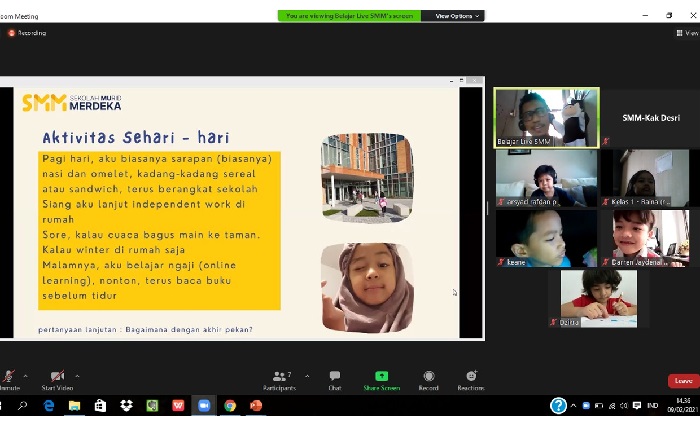The width and height of the screenshot is (700, 423).
Task: Expand the arrow beside Participants
Action: [x=307, y=377]
